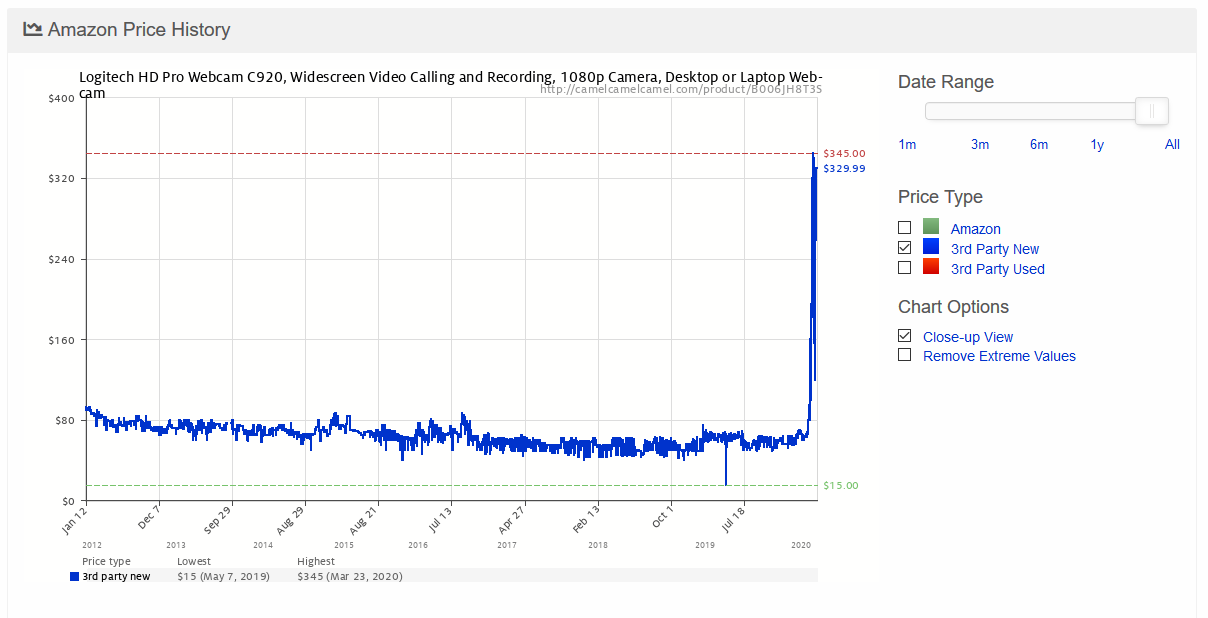Click the $345.00 highest price label

(x=844, y=153)
